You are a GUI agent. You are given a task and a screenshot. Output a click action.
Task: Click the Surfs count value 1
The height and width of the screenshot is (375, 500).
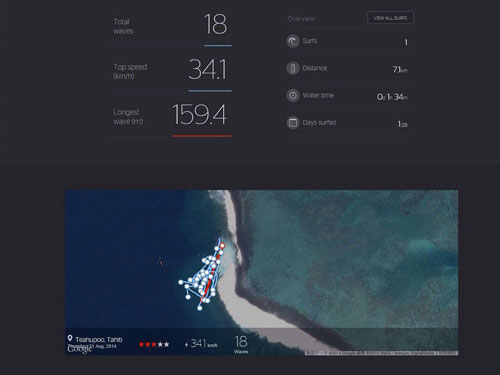pyautogui.click(x=406, y=42)
